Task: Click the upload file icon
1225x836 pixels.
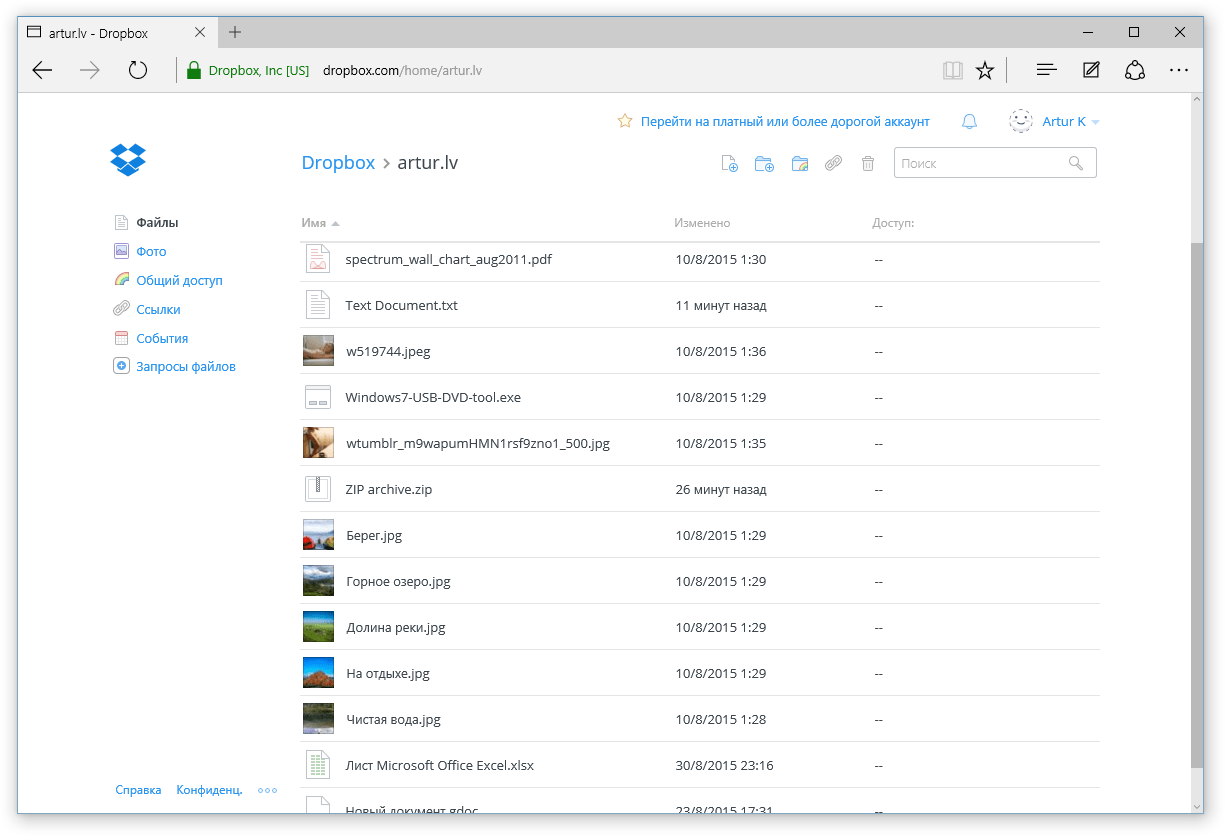Action: (x=730, y=164)
